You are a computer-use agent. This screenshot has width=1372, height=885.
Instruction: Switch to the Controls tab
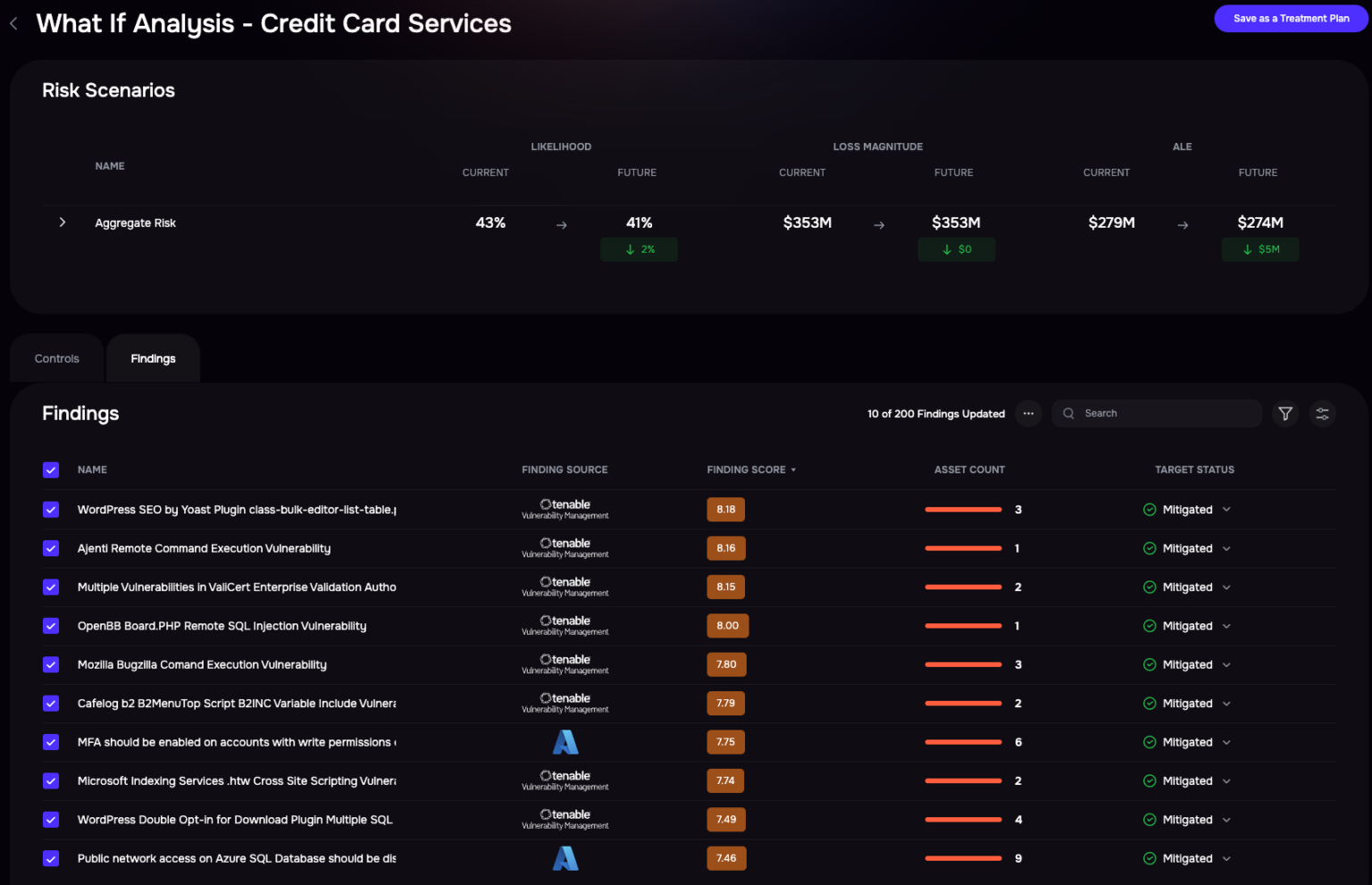coord(57,359)
